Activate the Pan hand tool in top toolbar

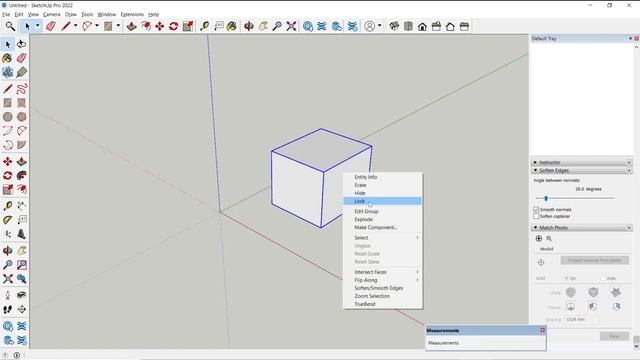(263, 27)
